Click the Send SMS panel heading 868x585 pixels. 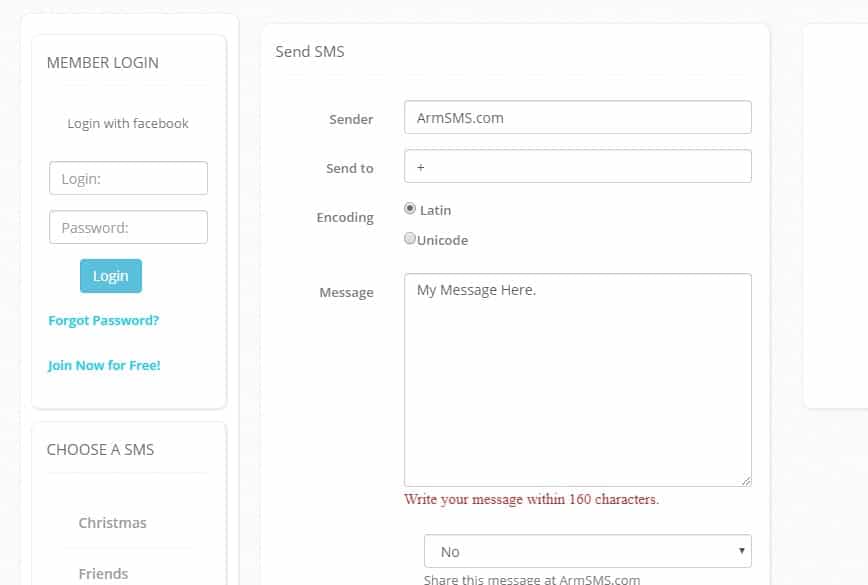(x=310, y=51)
